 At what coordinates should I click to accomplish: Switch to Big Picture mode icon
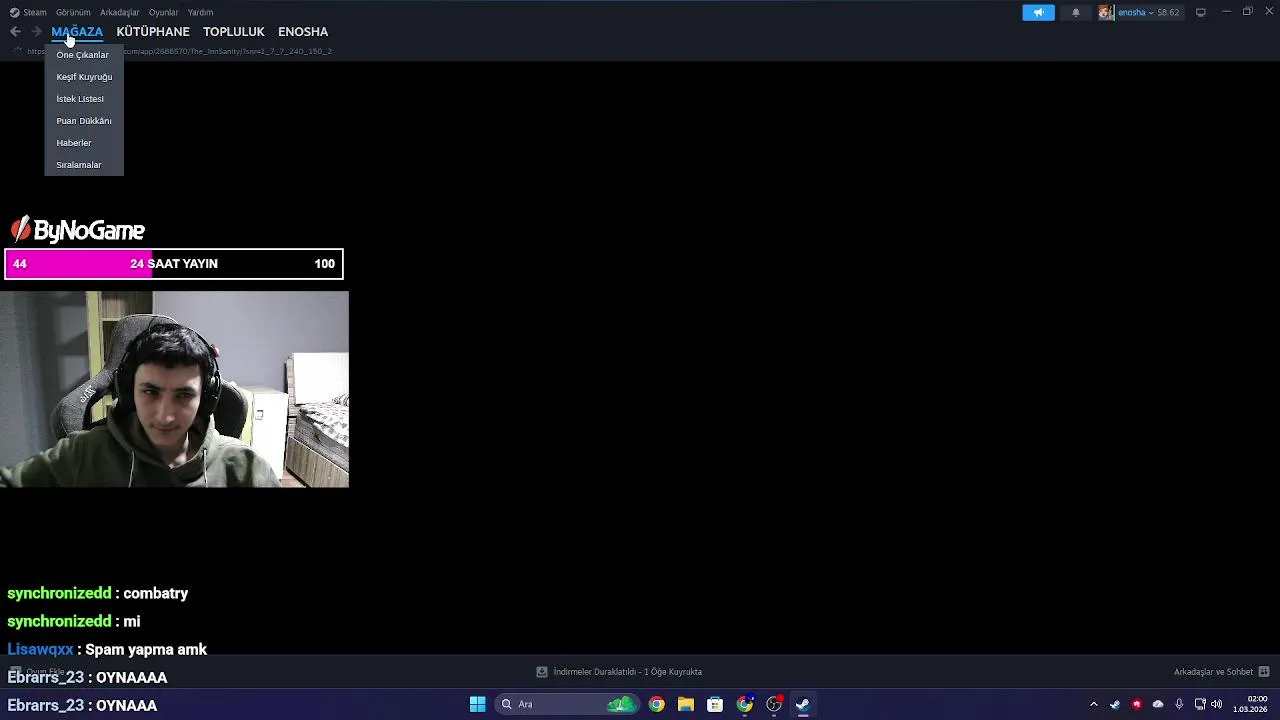(x=1201, y=12)
